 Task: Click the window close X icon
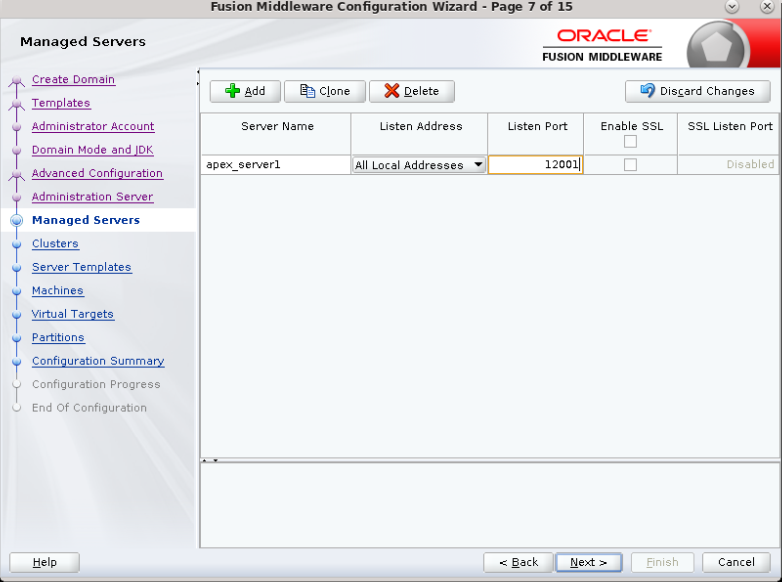coord(767,6)
